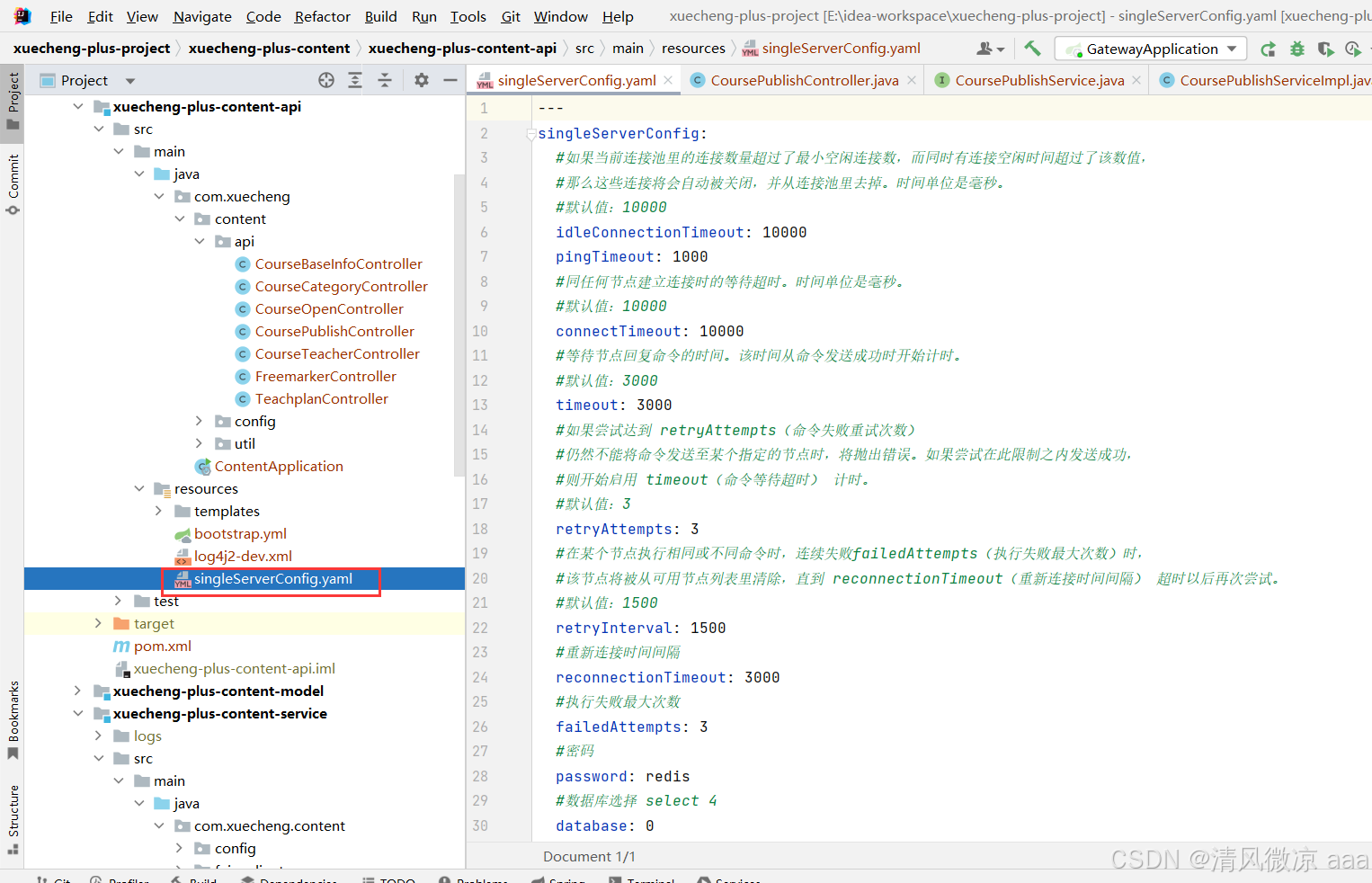Click the Build project hammer icon
1372x883 pixels.
[1032, 49]
